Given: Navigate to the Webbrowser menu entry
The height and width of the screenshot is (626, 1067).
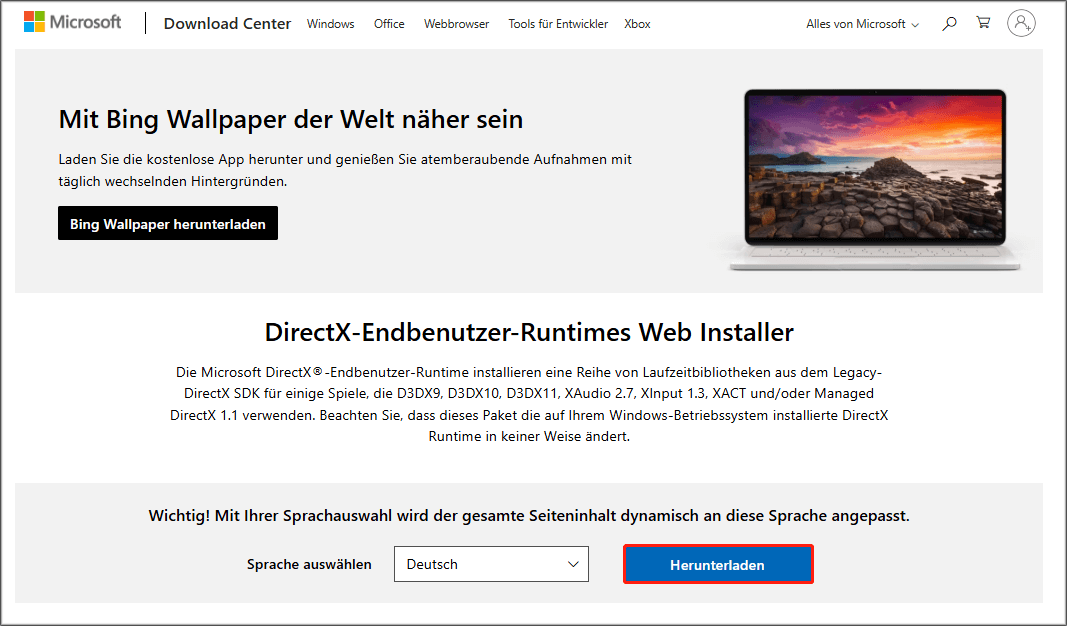Looking at the screenshot, I should [x=456, y=23].
